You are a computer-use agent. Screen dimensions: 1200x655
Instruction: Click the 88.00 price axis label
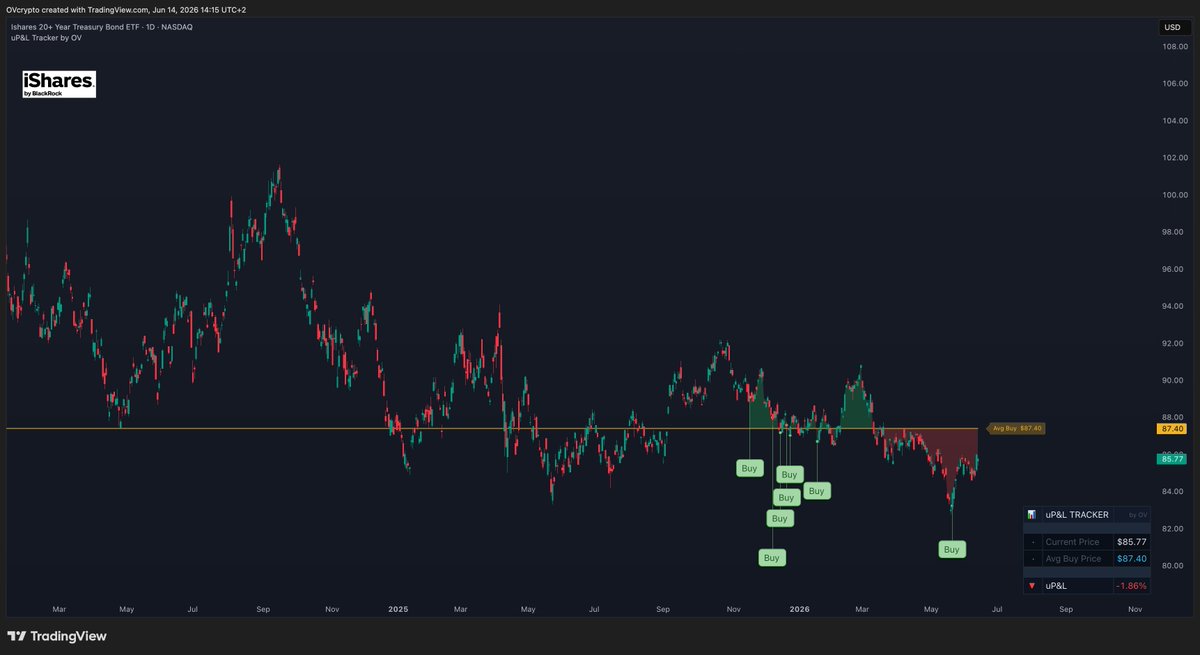[1175, 417]
